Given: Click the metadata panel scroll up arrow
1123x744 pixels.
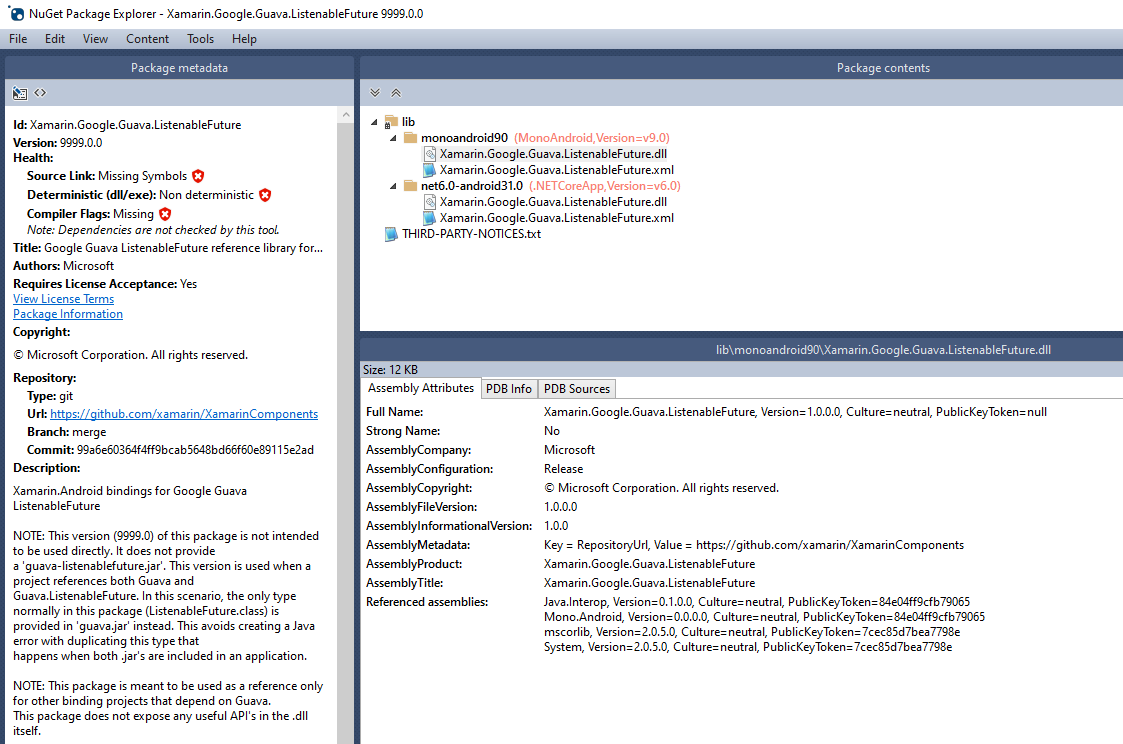Looking at the screenshot, I should pos(346,115).
